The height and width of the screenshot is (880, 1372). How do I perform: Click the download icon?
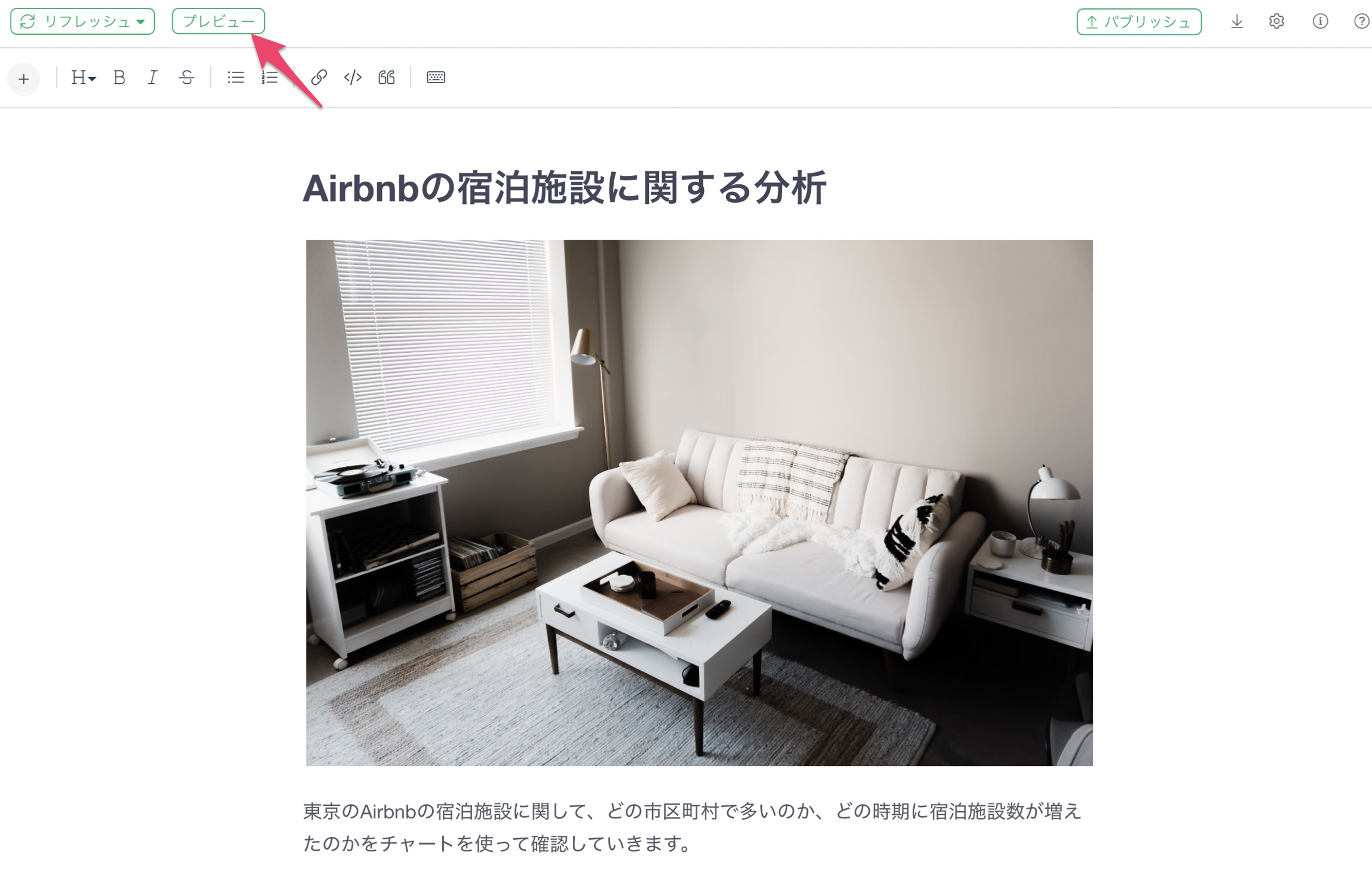[1236, 22]
